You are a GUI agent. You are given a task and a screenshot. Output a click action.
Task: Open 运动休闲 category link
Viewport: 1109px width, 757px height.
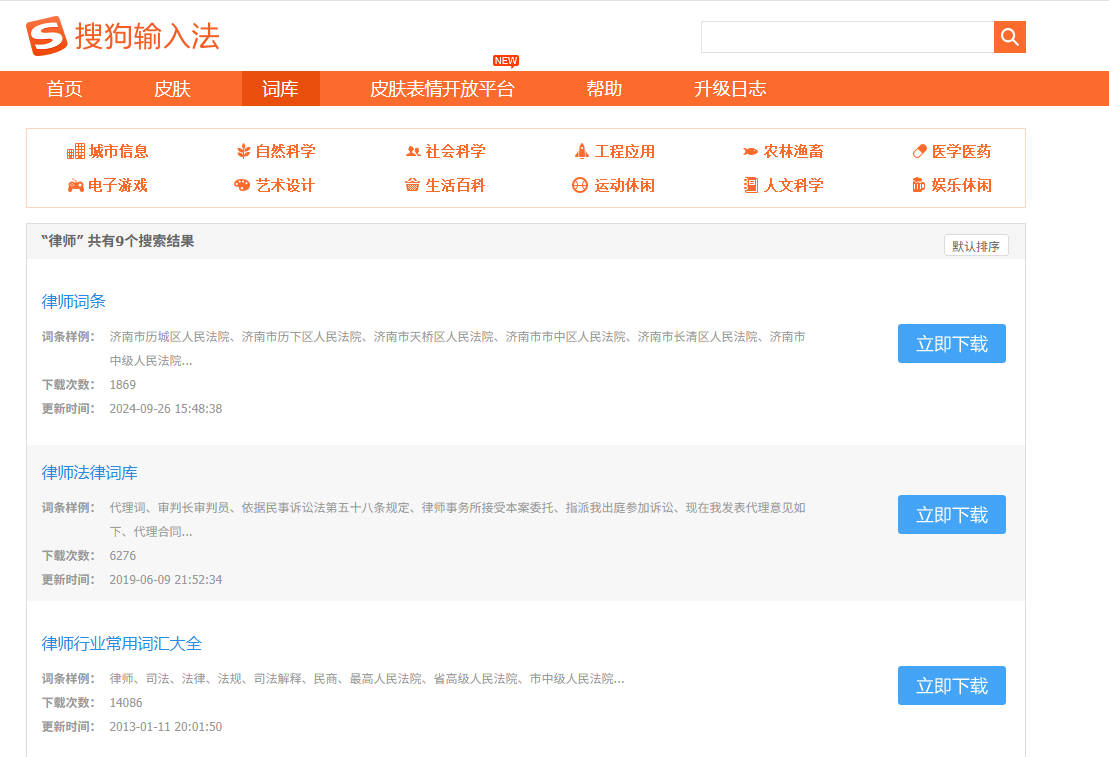625,185
